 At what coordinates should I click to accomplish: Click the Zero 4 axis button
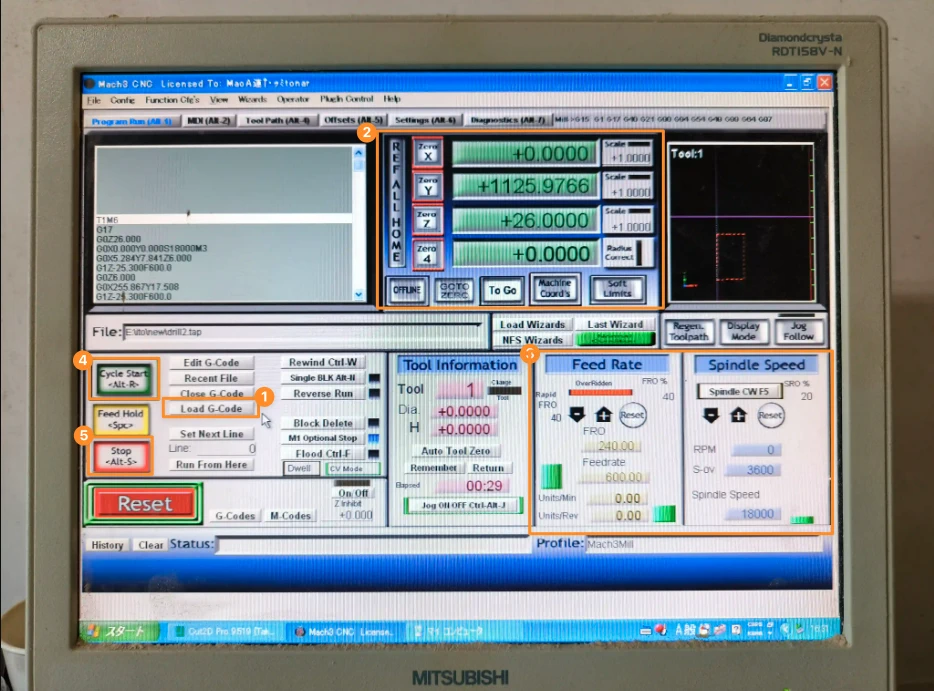[427, 254]
